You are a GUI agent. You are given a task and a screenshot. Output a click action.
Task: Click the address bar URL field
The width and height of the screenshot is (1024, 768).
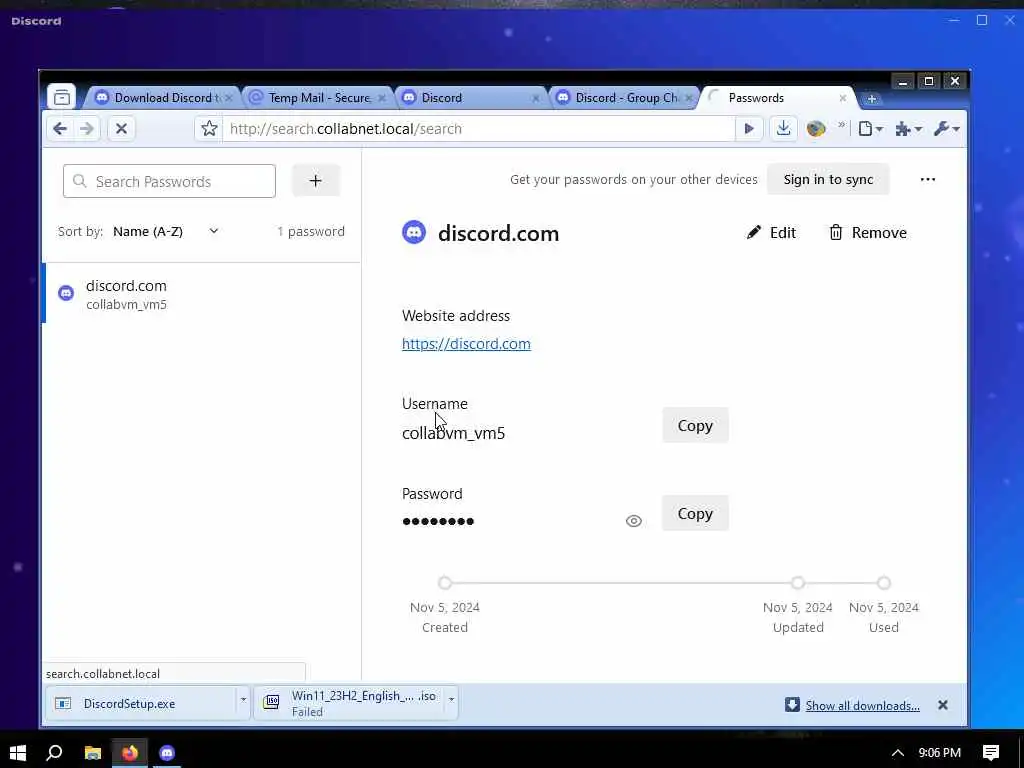pos(479,129)
